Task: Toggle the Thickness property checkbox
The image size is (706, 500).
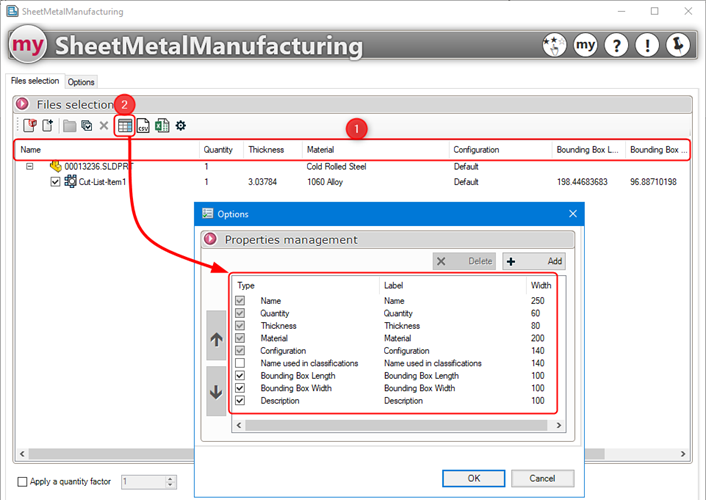Action: click(240, 326)
